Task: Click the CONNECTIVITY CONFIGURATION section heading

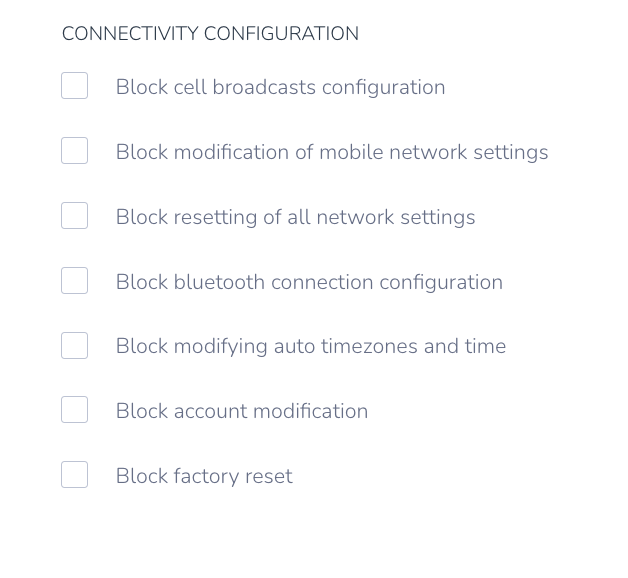Action: tap(210, 34)
